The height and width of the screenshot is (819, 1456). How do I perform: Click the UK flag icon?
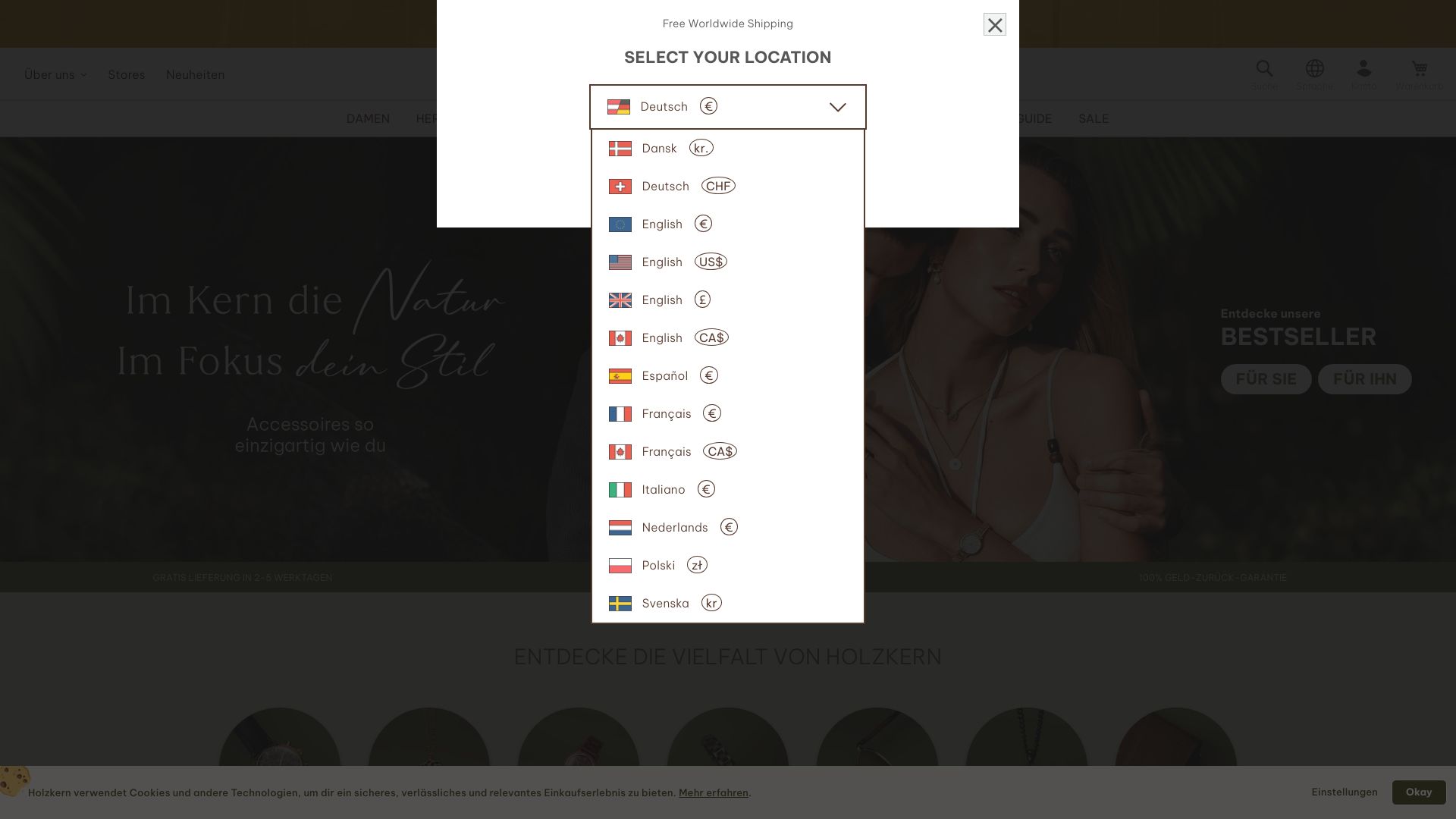point(620,300)
